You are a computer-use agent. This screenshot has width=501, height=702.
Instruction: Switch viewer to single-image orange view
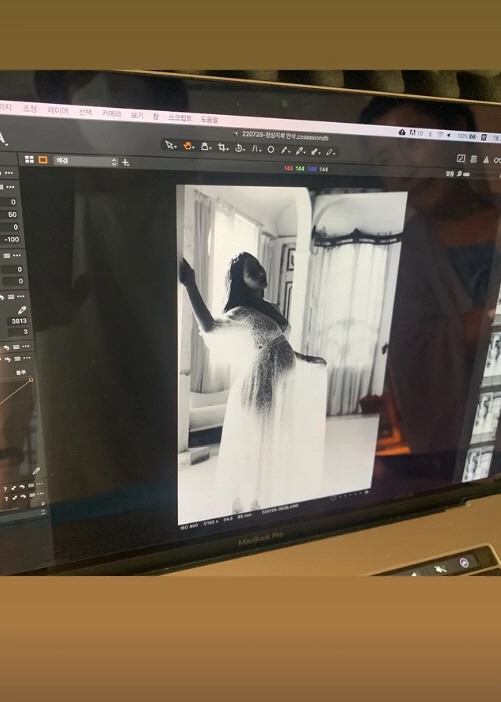click(43, 160)
